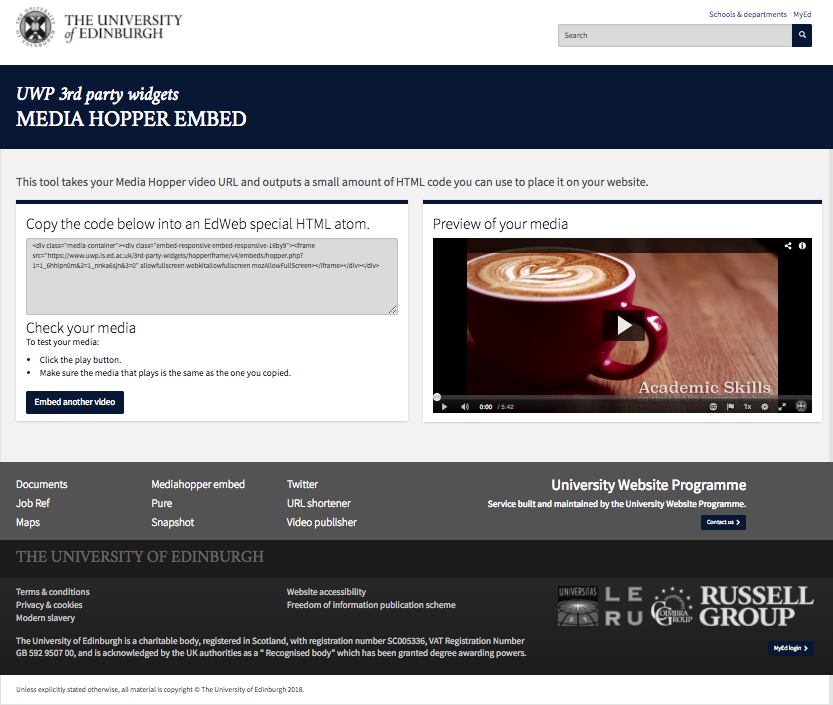833x705 pixels.
Task: Open Schools & departments link
Action: pyautogui.click(x=747, y=14)
